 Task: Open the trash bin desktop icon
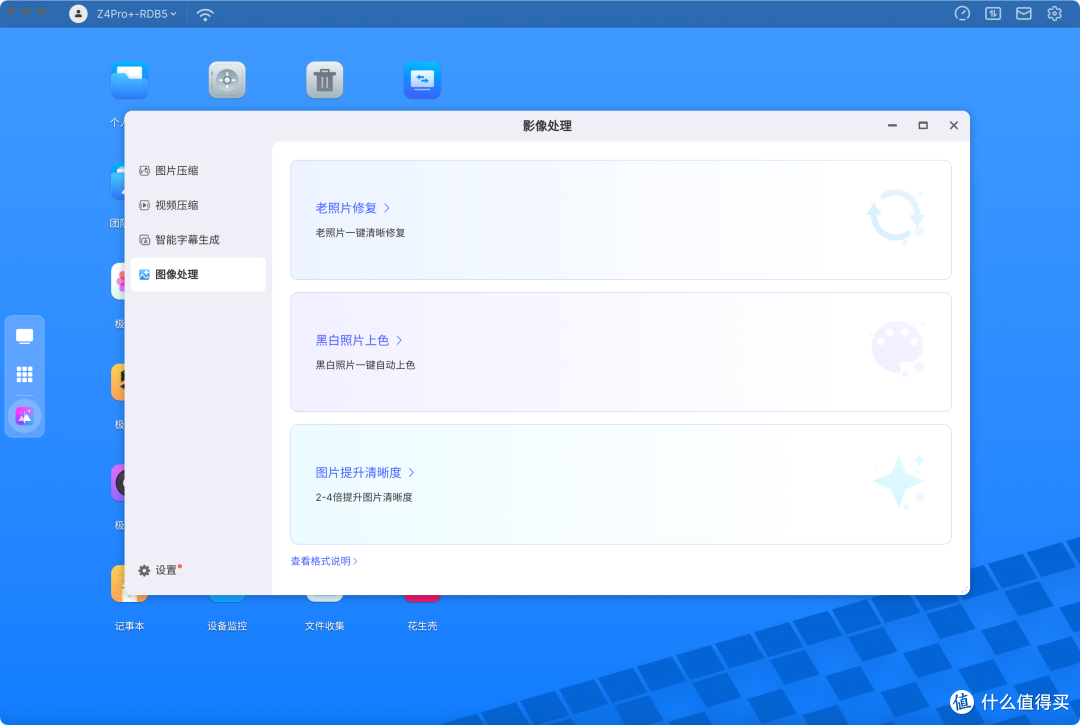[x=324, y=81]
